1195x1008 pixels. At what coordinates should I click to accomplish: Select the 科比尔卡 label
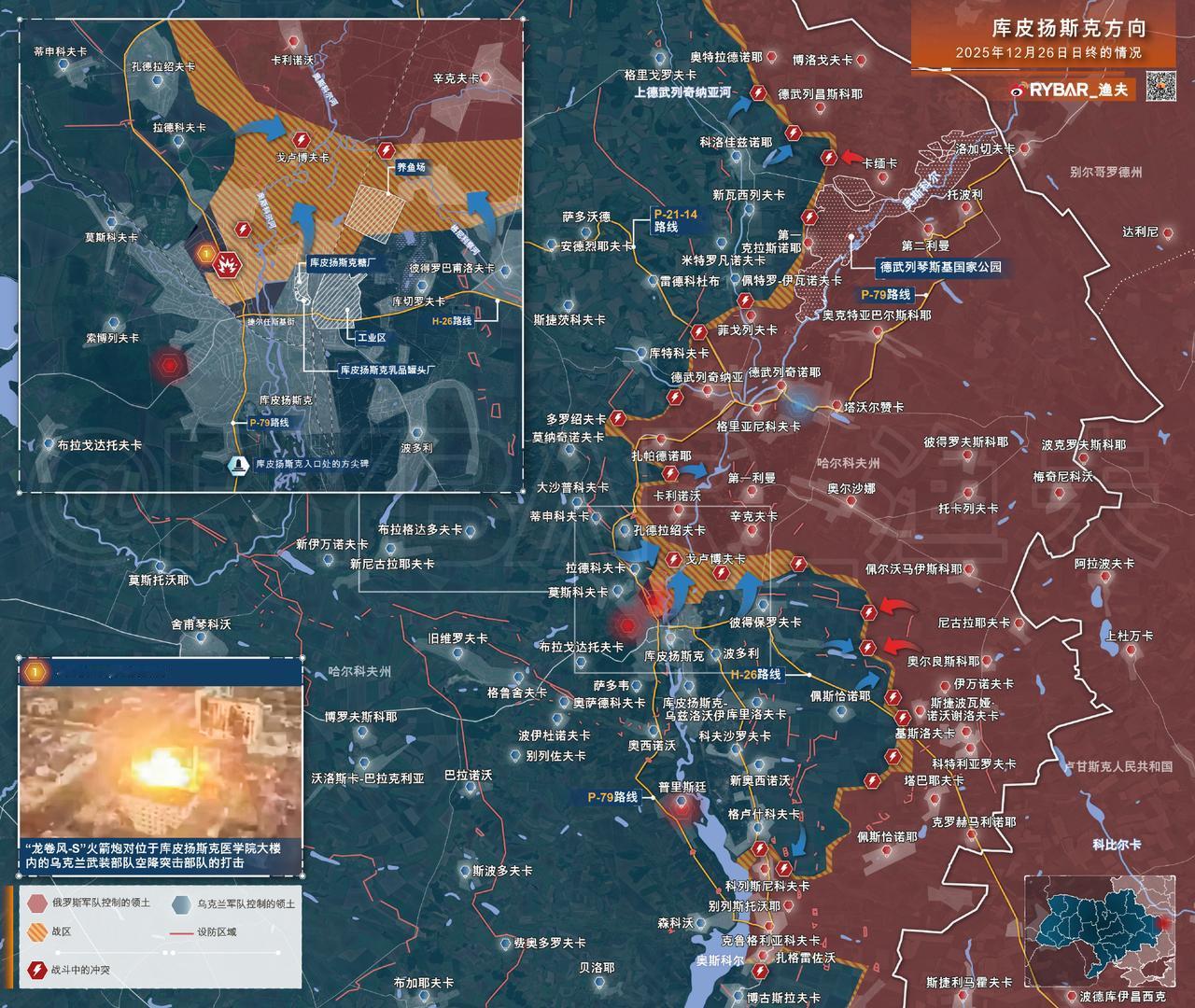(x=1117, y=845)
